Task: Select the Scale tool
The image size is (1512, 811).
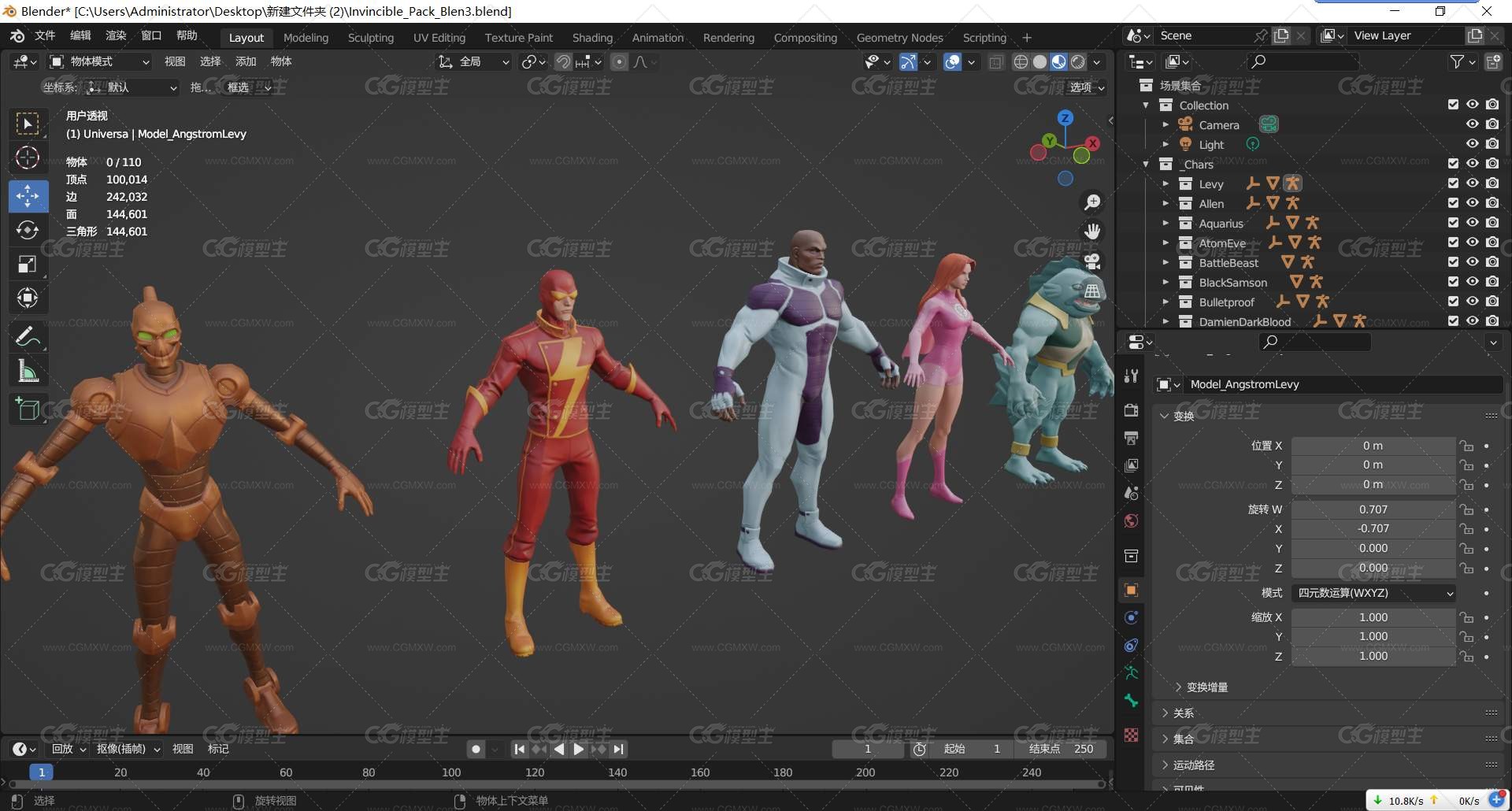Action: pyautogui.click(x=28, y=264)
